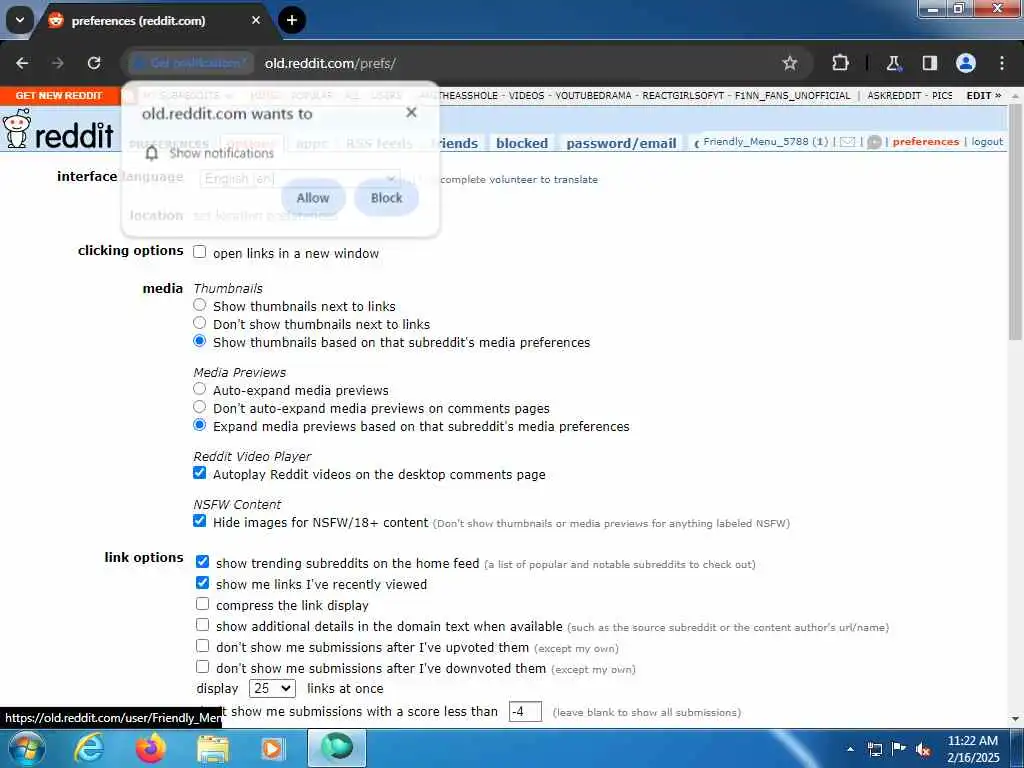Enable show additional details in domain text
Viewport: 1024px width, 768px height.
click(202, 625)
